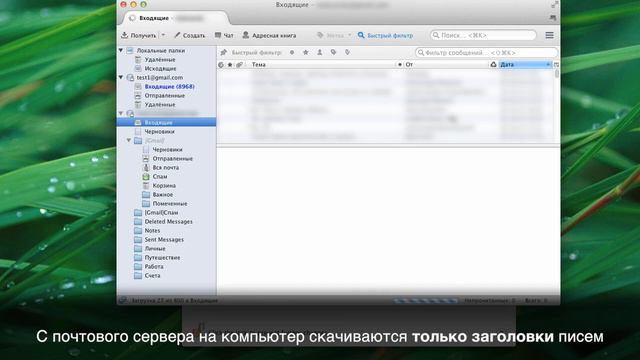Open the hamburger application menu
Viewport: 640px width, 360px height.
[x=549, y=36]
